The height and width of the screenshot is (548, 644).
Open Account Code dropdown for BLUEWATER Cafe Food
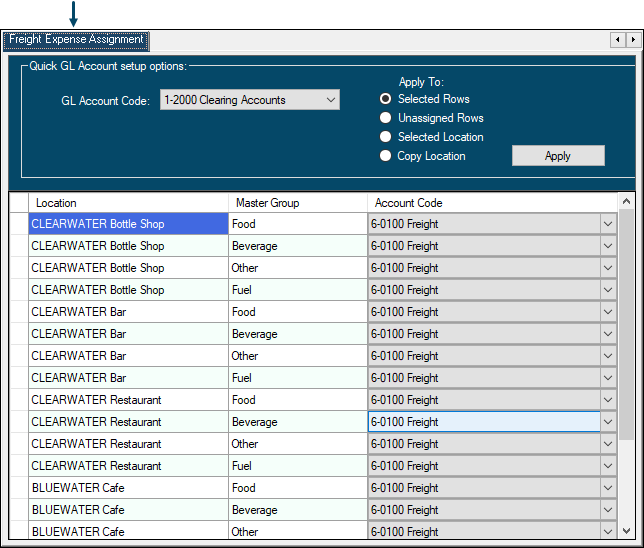(608, 488)
